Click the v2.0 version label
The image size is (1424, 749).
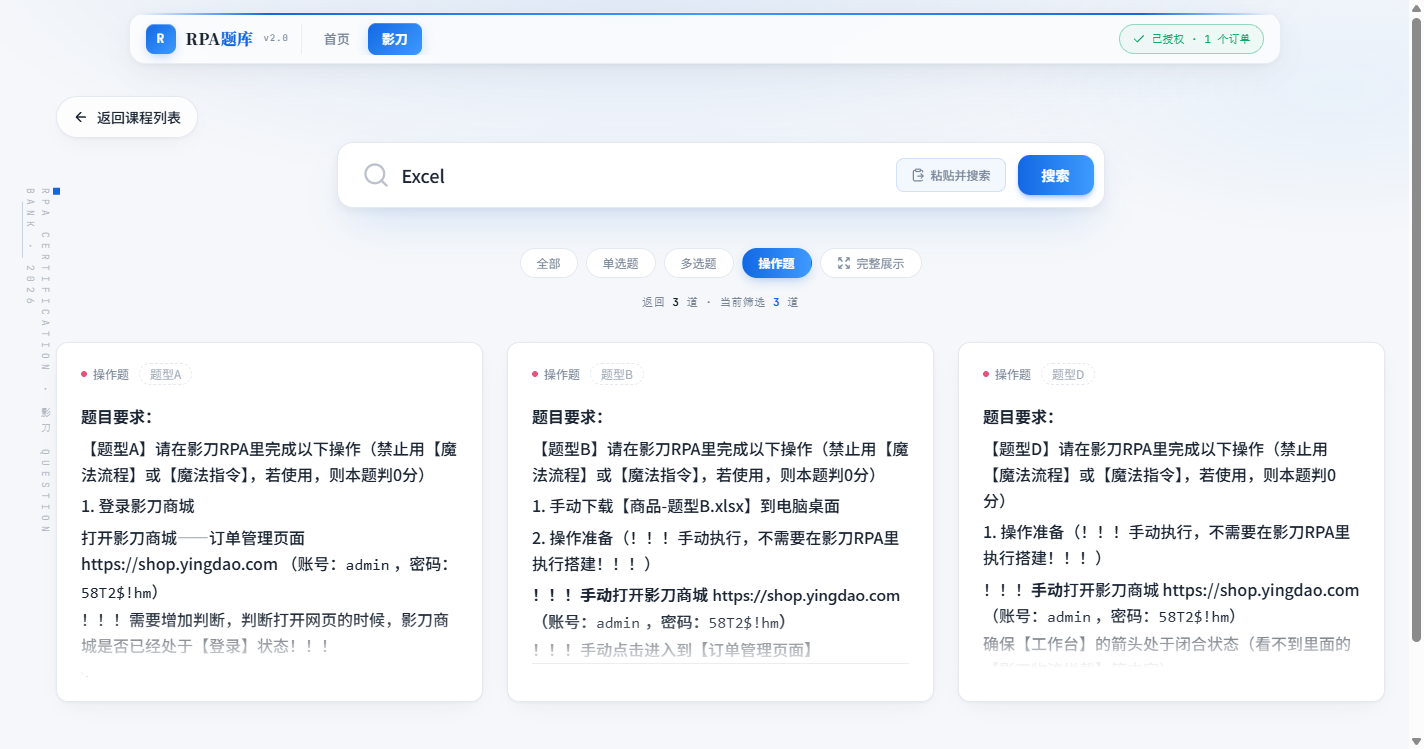click(276, 38)
